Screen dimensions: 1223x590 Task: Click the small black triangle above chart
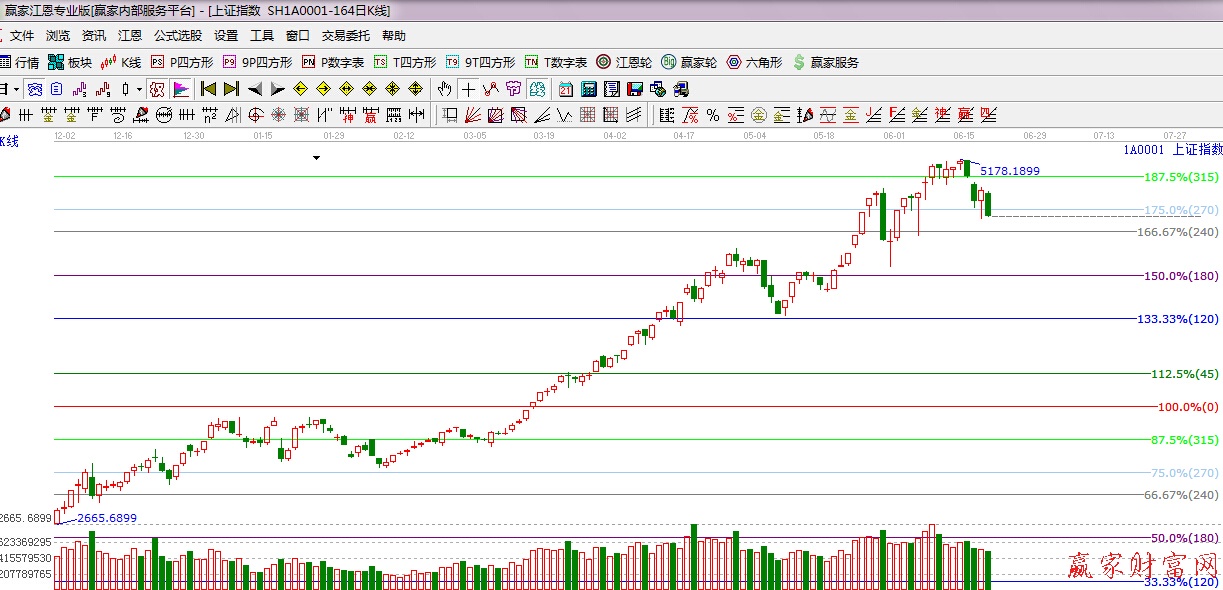(317, 158)
